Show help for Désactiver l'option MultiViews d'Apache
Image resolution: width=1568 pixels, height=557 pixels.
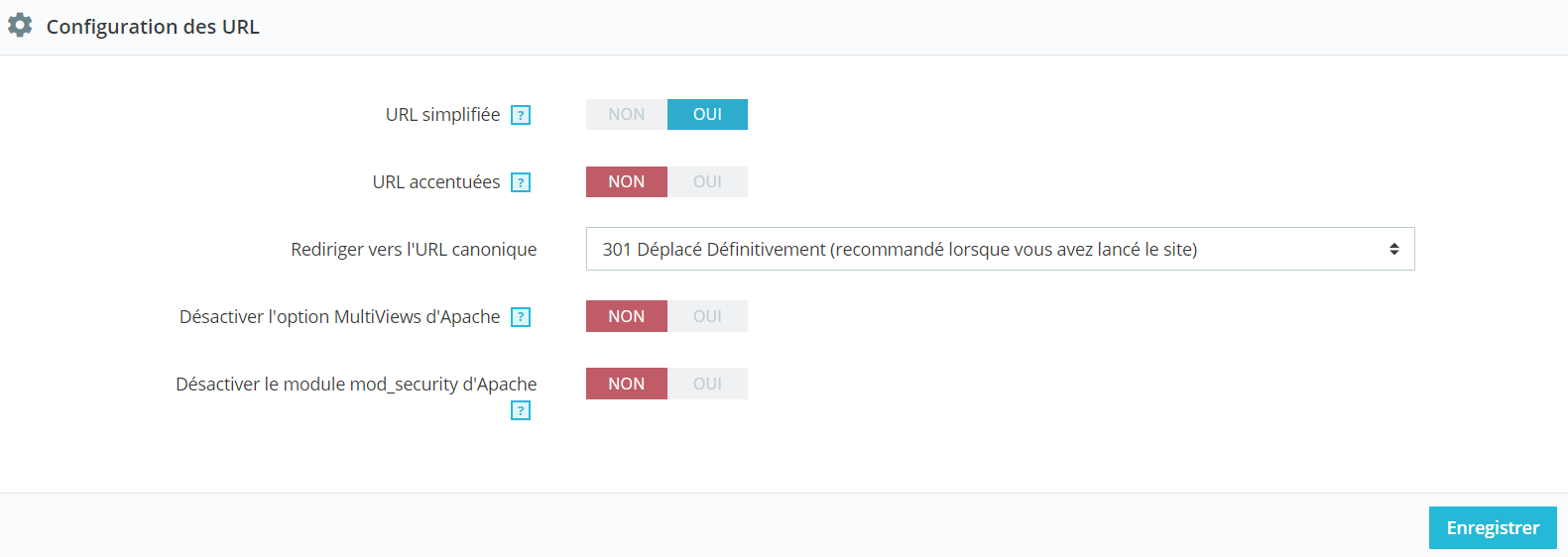click(521, 317)
